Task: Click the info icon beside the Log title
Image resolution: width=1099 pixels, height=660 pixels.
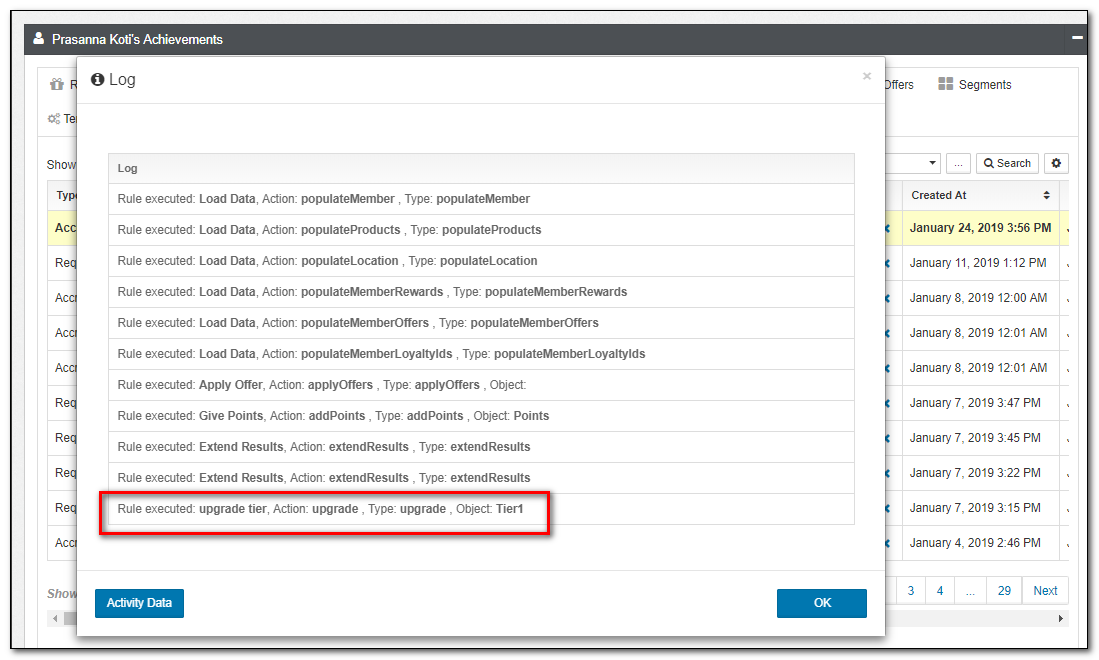Action: (x=97, y=80)
